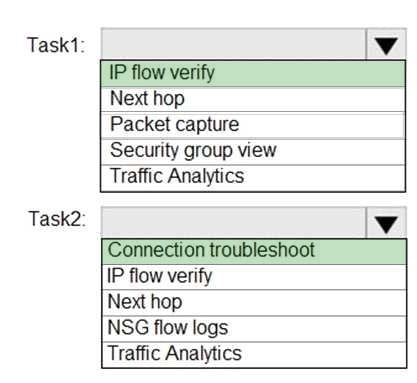Click the empty Task1 selection field
The height and width of the screenshot is (383, 417).
pos(233,45)
